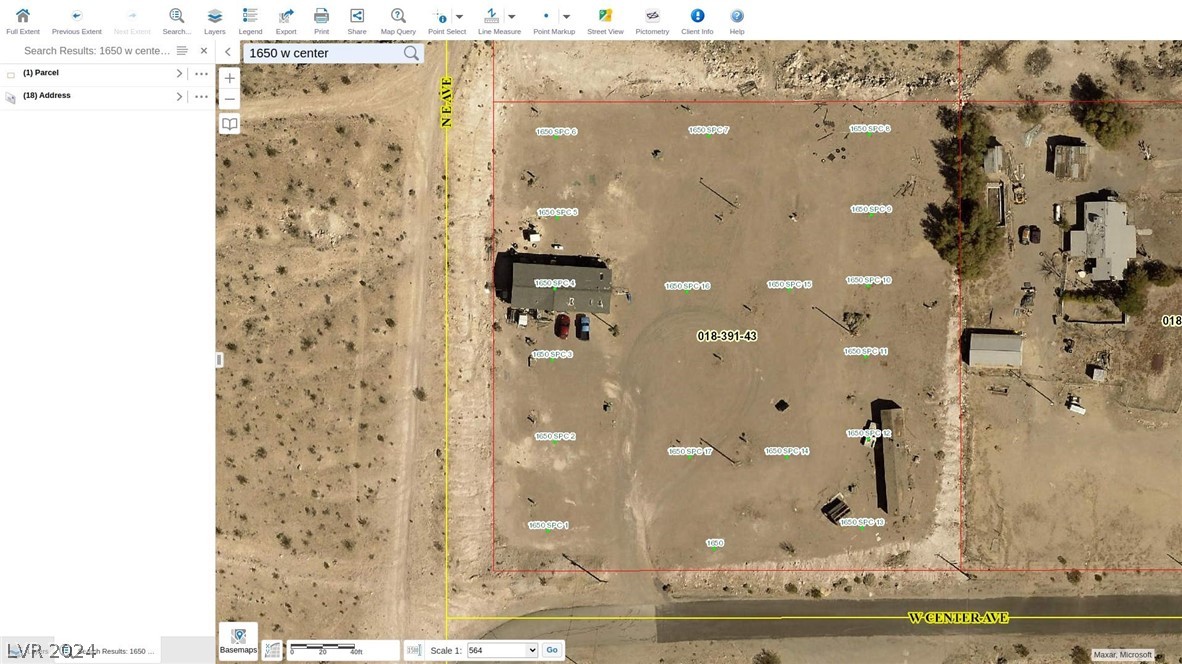Click the Basemaps icon

238,634
